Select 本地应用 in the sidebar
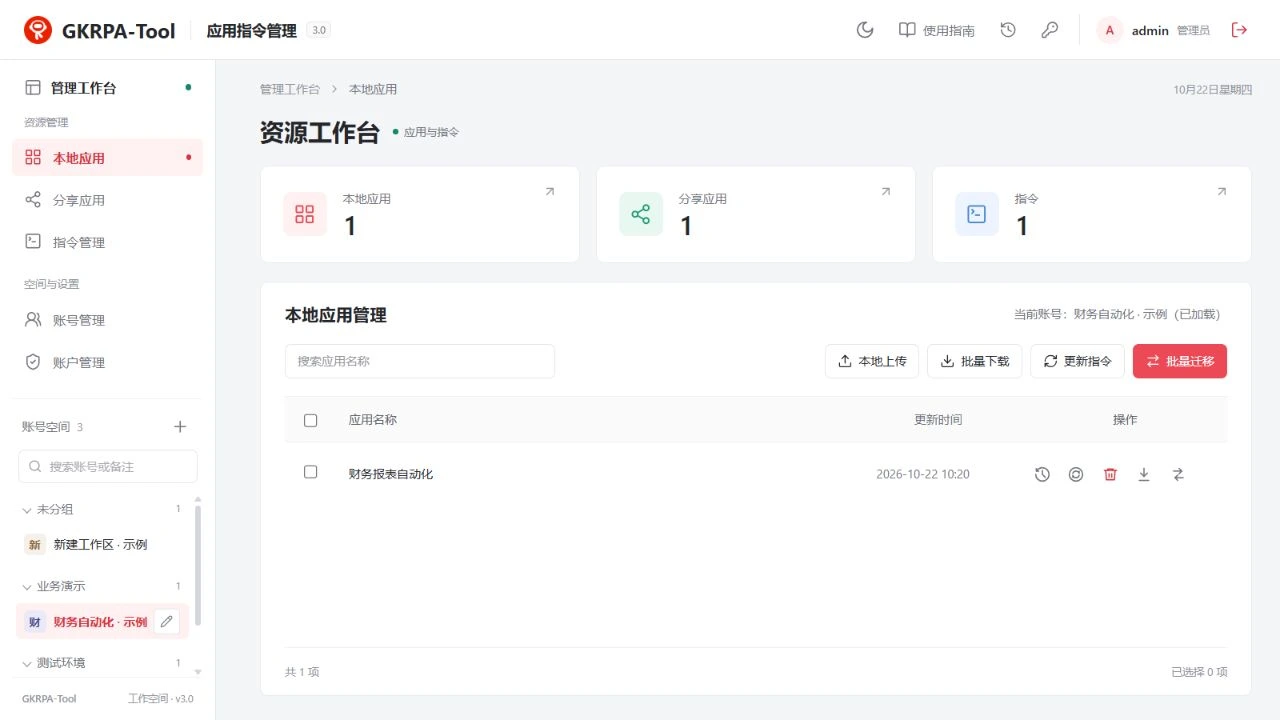1280x720 pixels. (107, 158)
